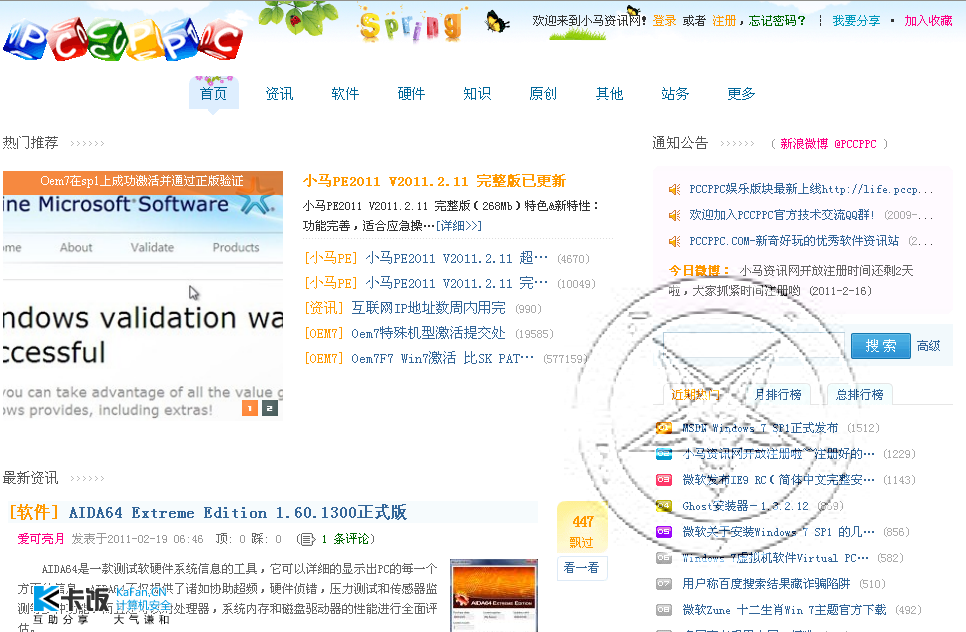966x632 pixels.
Task: Click the comment bubble icon beside 1 条评论
Action: coord(306,540)
